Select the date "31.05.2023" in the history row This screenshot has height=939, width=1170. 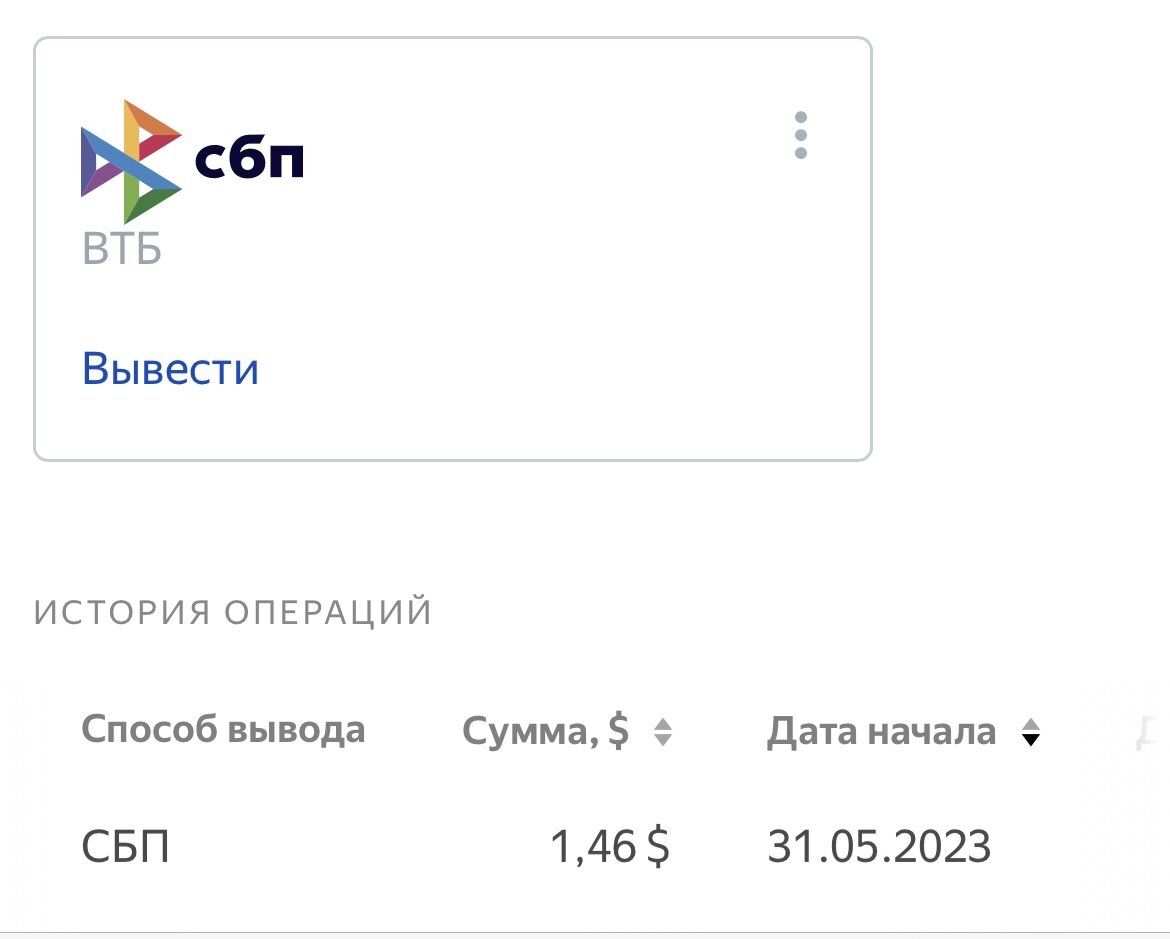coord(877,845)
